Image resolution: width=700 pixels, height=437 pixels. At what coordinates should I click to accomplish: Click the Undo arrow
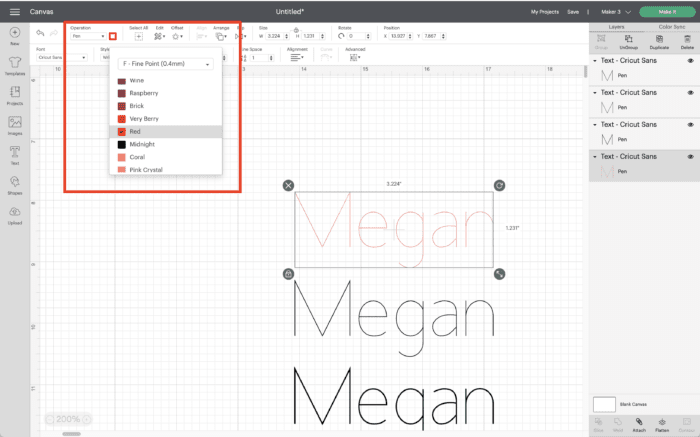pyautogui.click(x=39, y=35)
